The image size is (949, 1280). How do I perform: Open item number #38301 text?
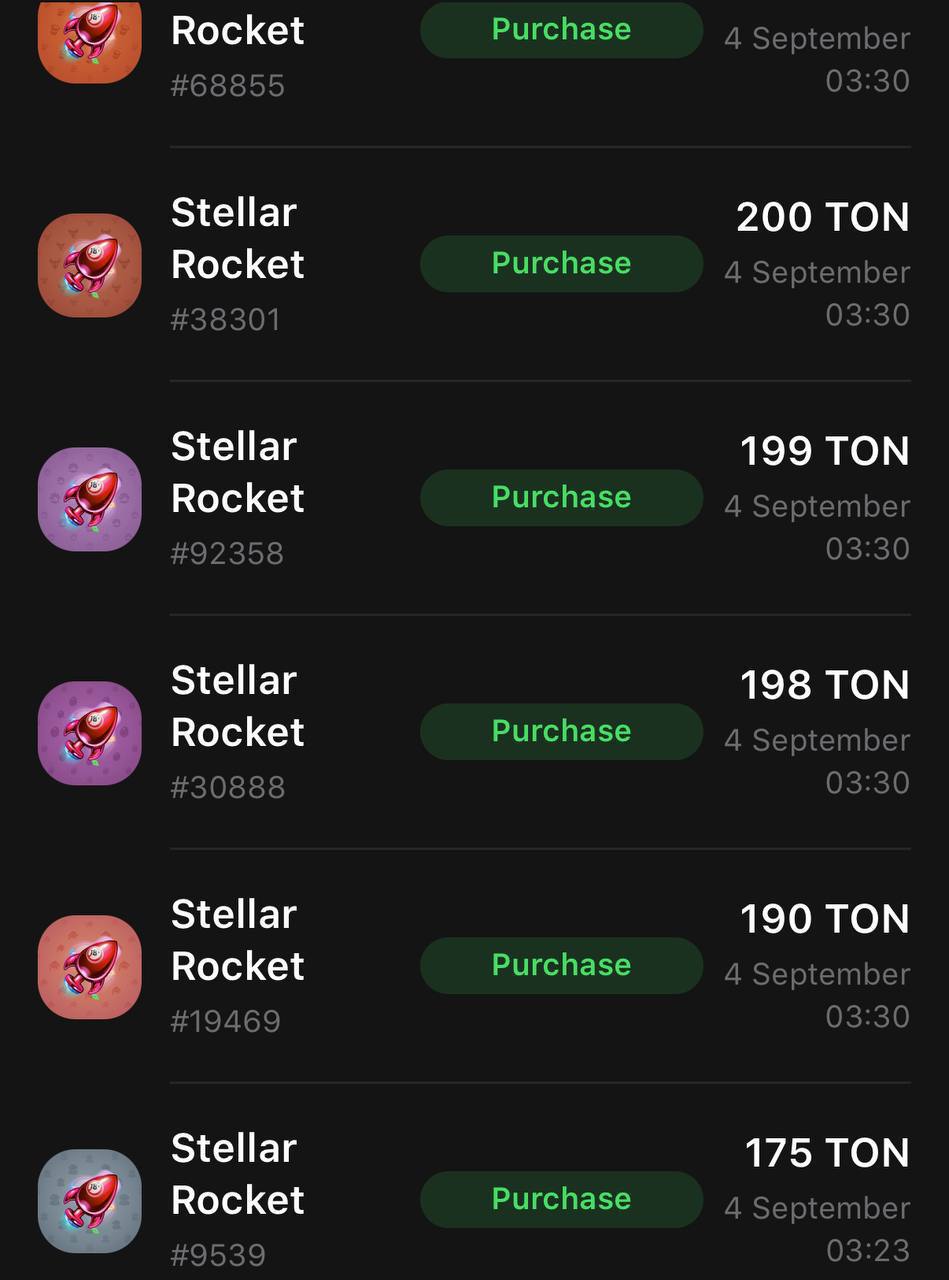coord(226,320)
